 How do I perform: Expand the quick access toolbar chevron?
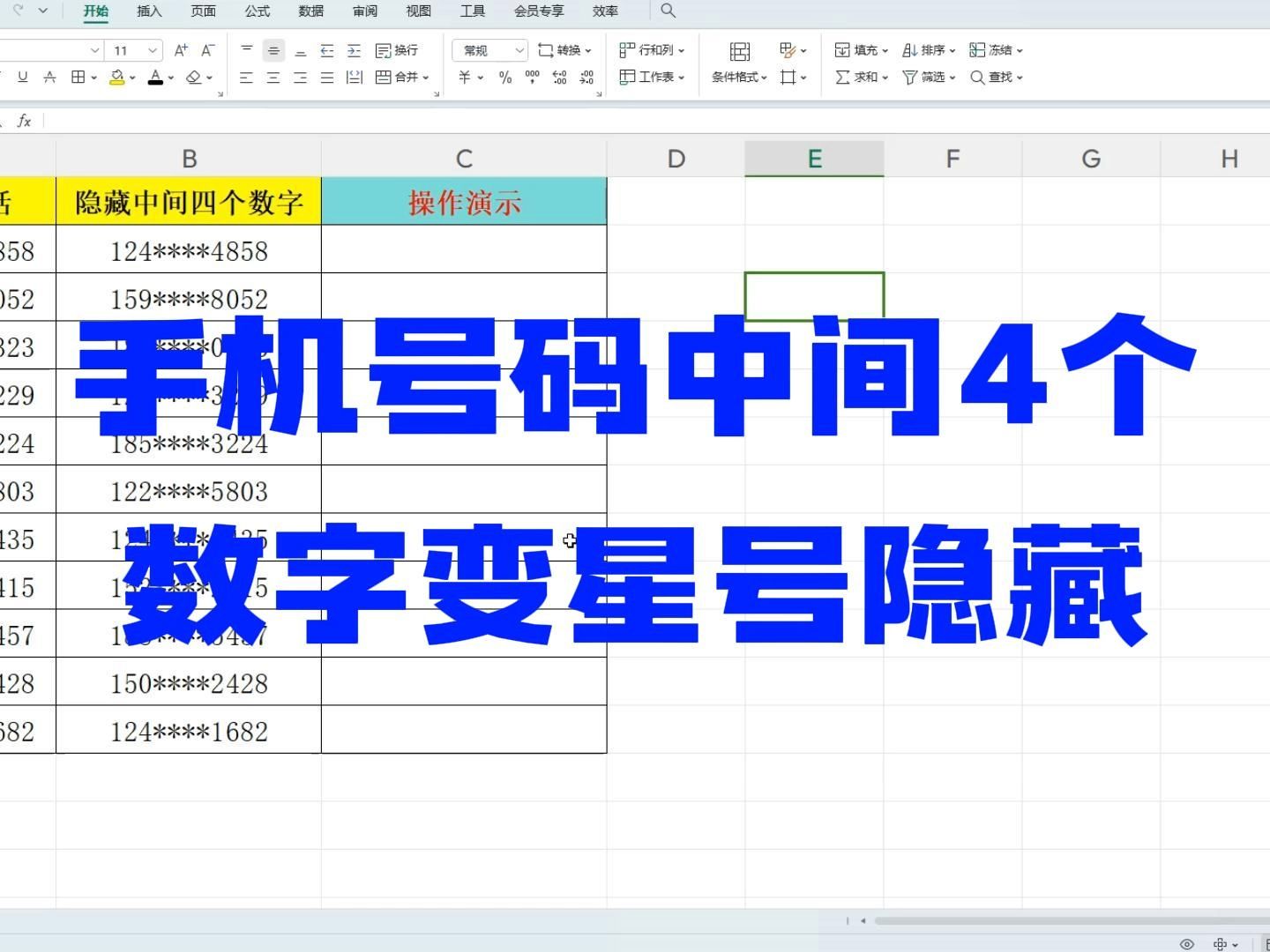click(x=44, y=11)
